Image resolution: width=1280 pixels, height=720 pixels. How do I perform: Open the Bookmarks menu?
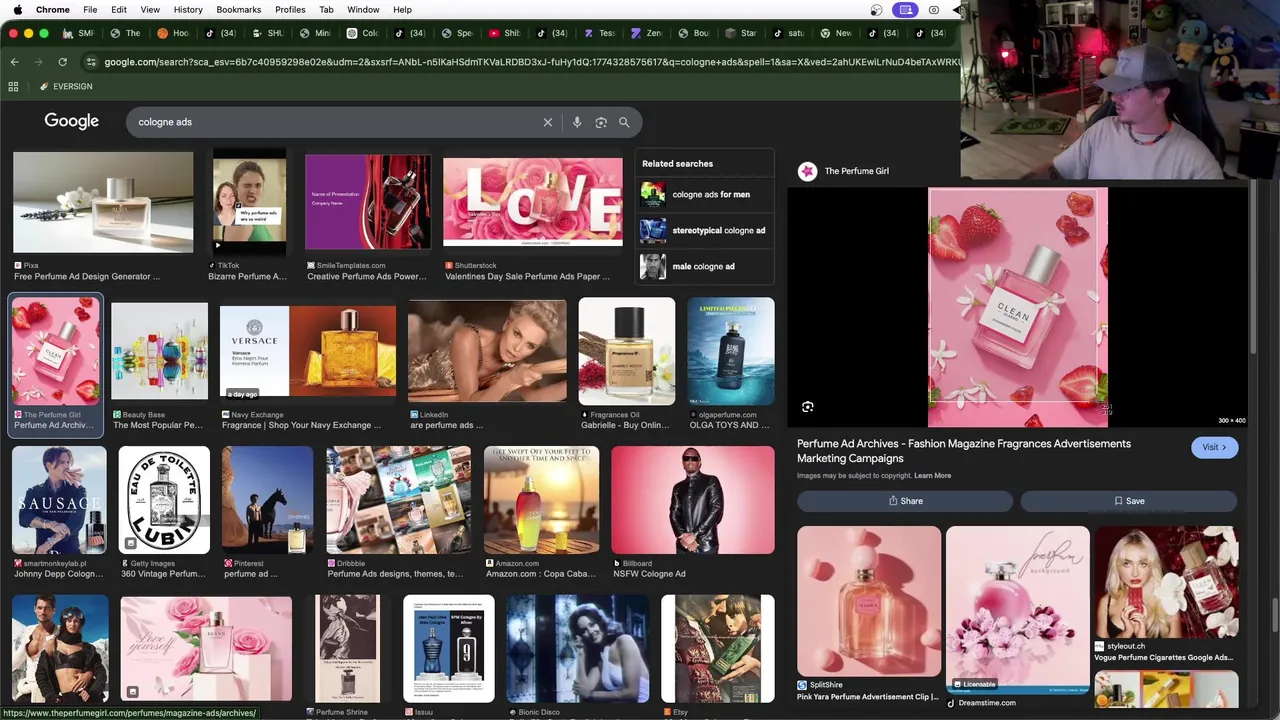tap(239, 10)
